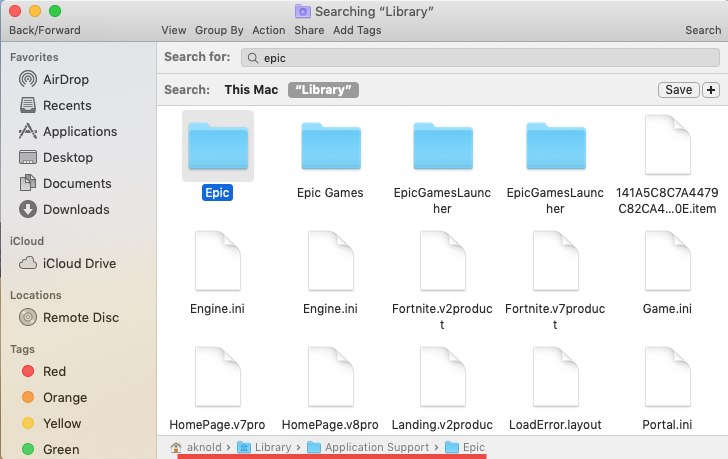Click Add Tags in the toolbar
The width and height of the screenshot is (728, 459).
click(357, 30)
